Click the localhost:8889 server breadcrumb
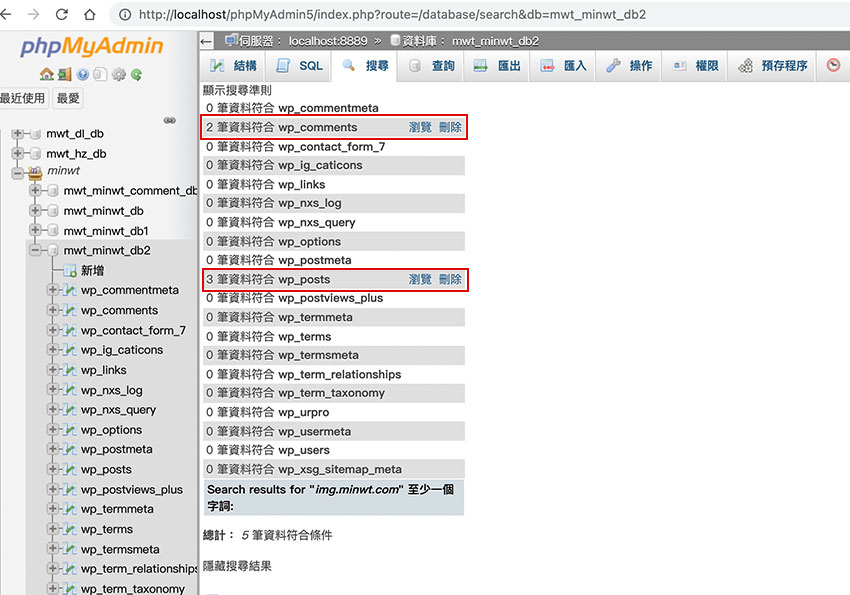Image resolution: width=850 pixels, height=595 pixels. pyautogui.click(x=327, y=41)
